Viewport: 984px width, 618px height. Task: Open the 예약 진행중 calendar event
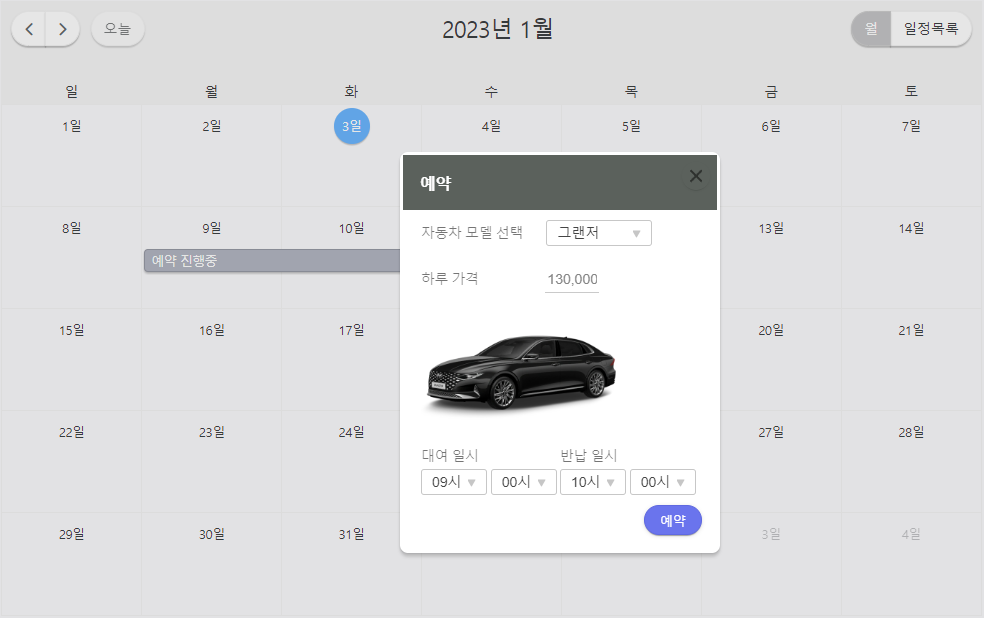[x=272, y=261]
